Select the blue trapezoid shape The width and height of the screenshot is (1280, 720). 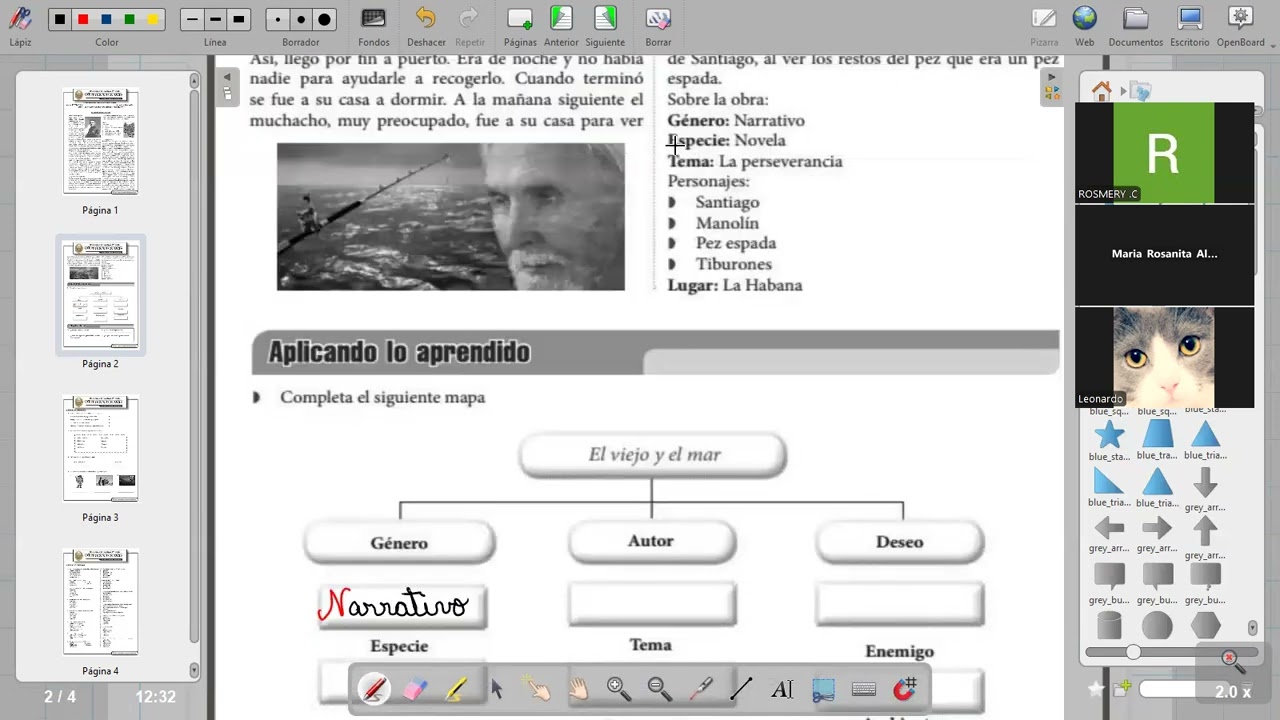pyautogui.click(x=1157, y=434)
